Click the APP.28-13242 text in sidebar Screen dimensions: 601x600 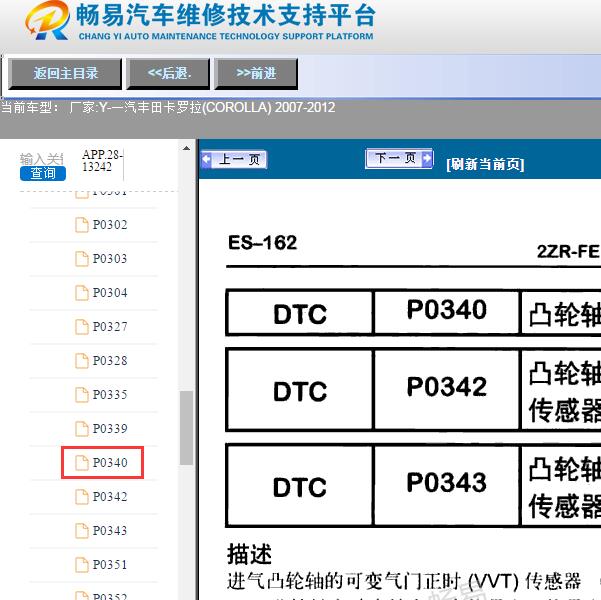tap(102, 161)
